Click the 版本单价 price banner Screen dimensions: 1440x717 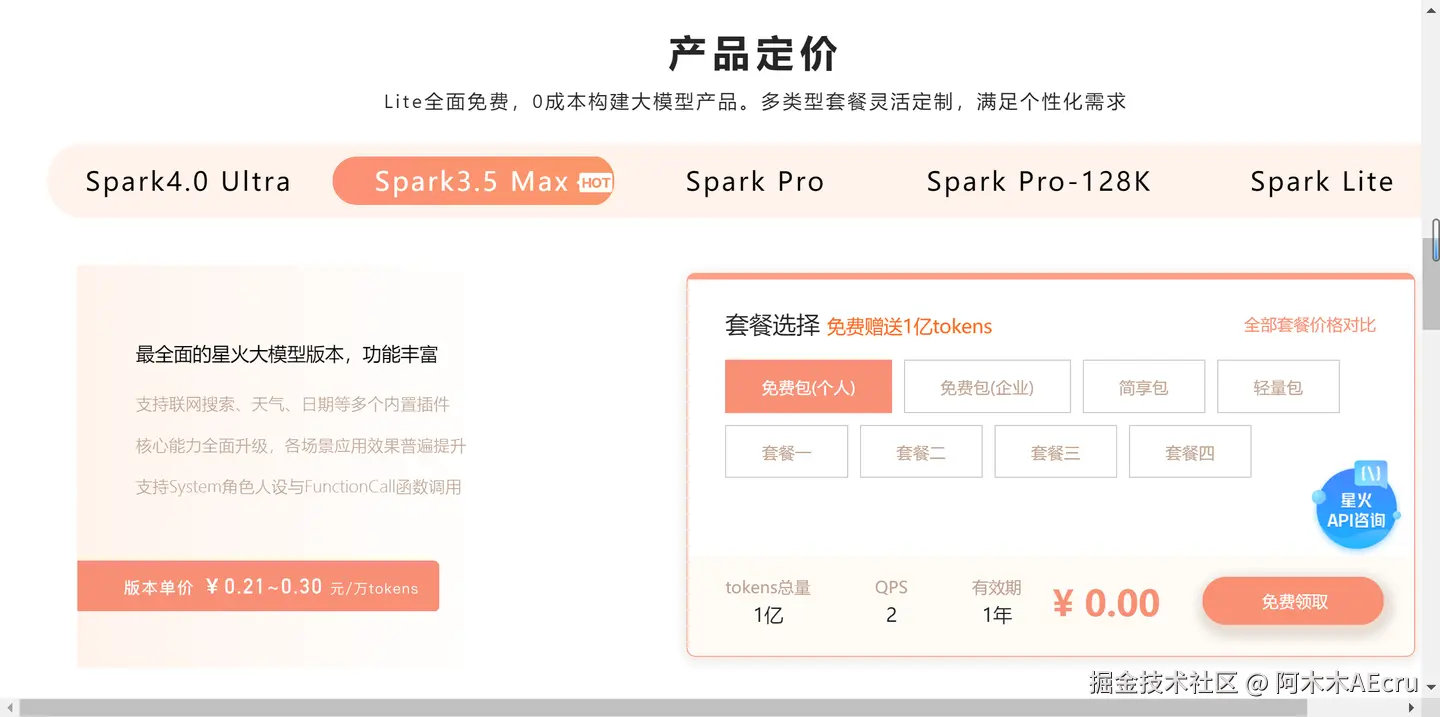tap(258, 586)
